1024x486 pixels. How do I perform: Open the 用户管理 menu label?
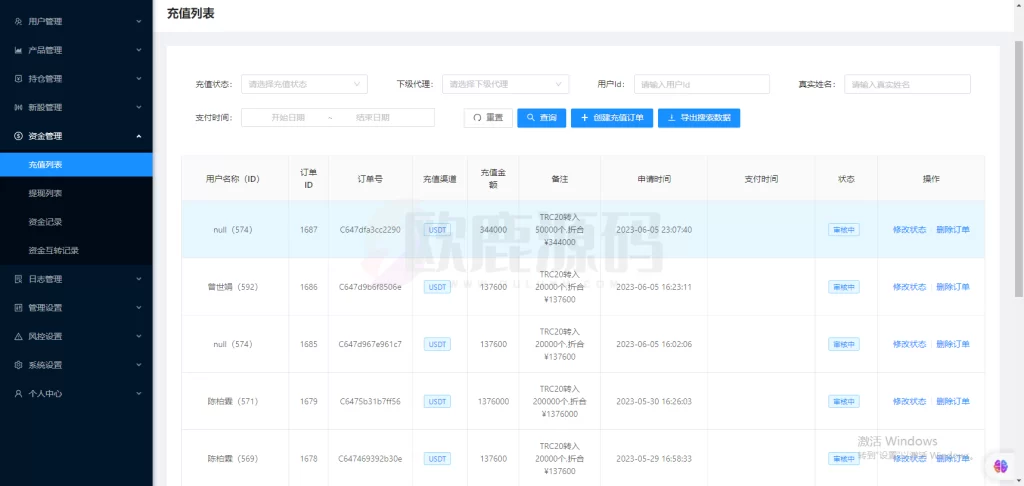click(45, 22)
